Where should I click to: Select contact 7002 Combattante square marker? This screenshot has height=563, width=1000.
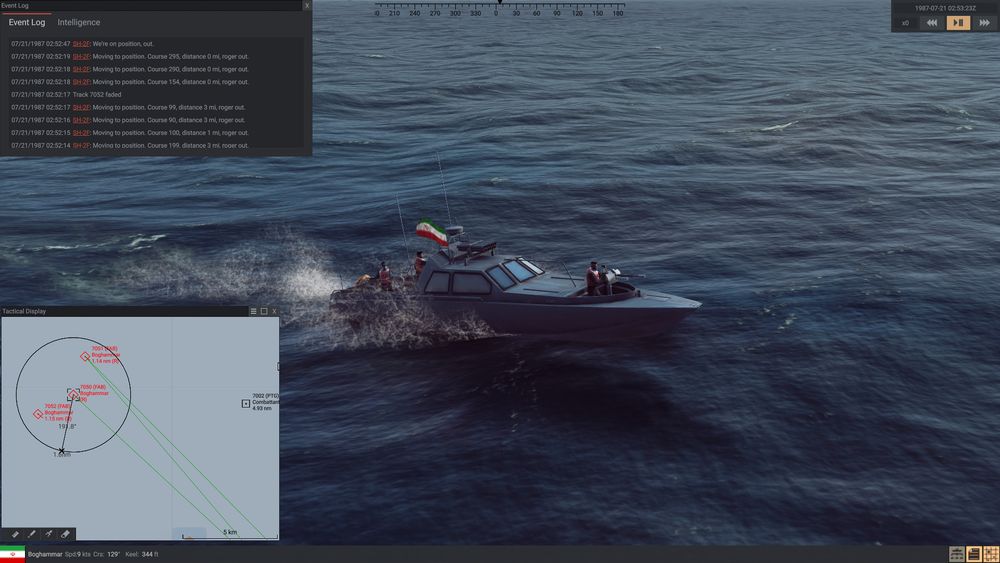pos(246,404)
